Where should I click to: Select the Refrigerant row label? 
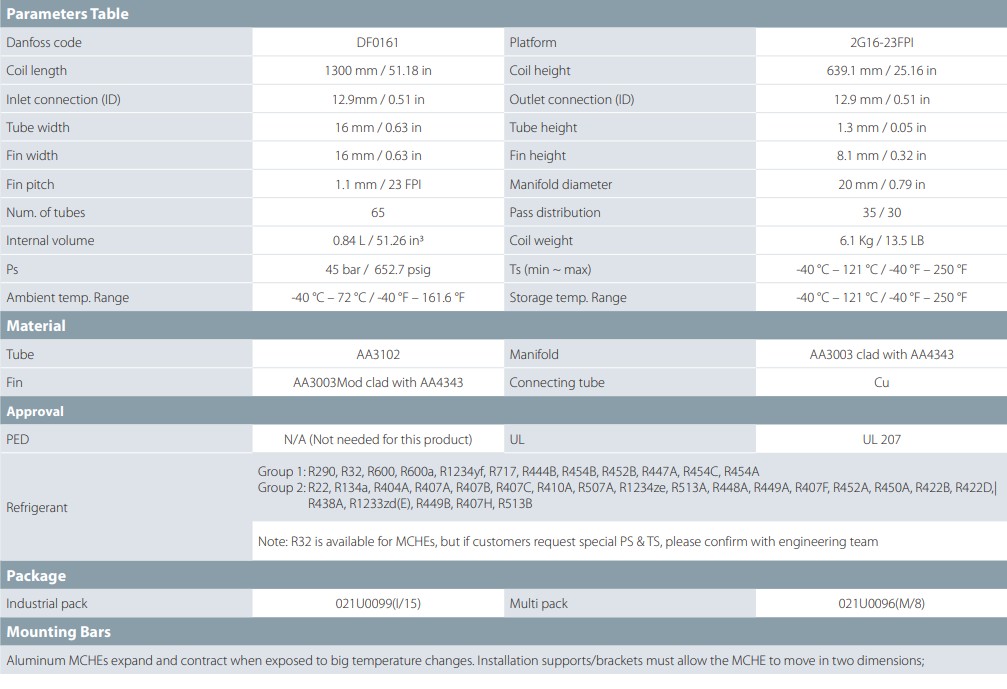tap(37, 507)
